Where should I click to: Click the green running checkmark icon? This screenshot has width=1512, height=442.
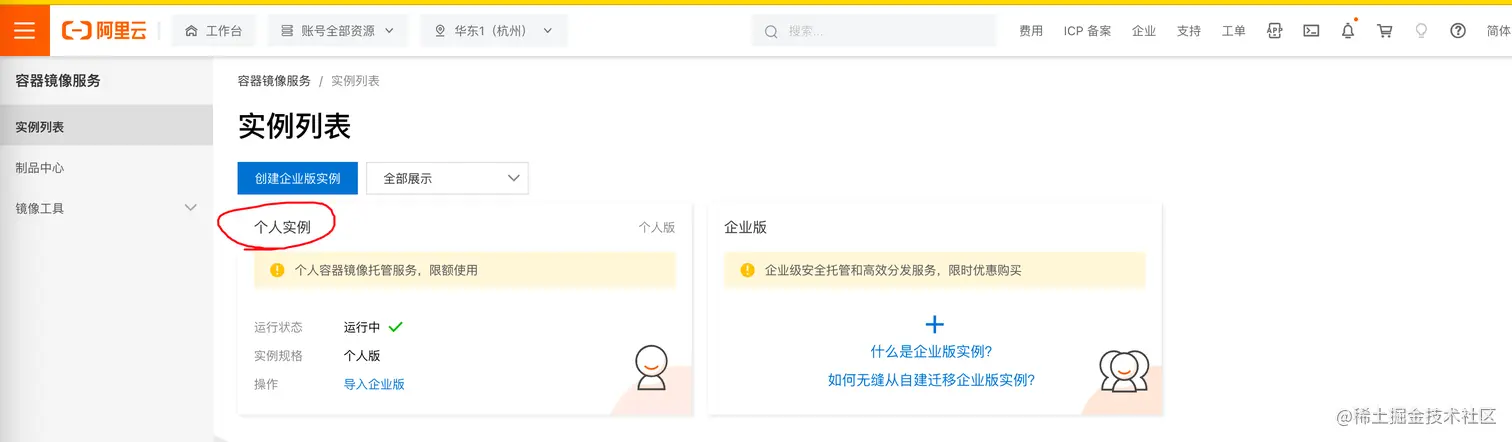395,326
